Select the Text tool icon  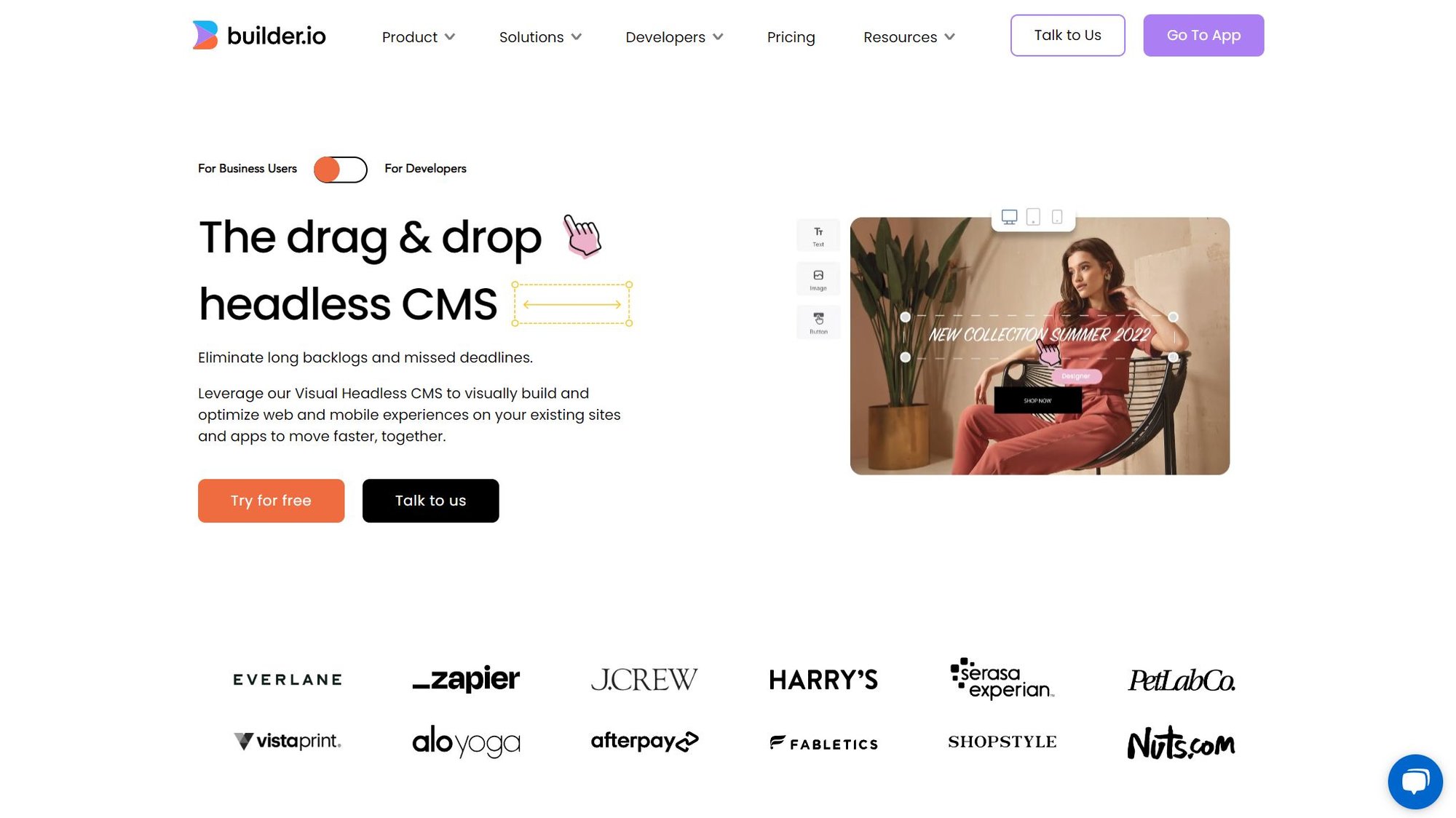pos(818,235)
